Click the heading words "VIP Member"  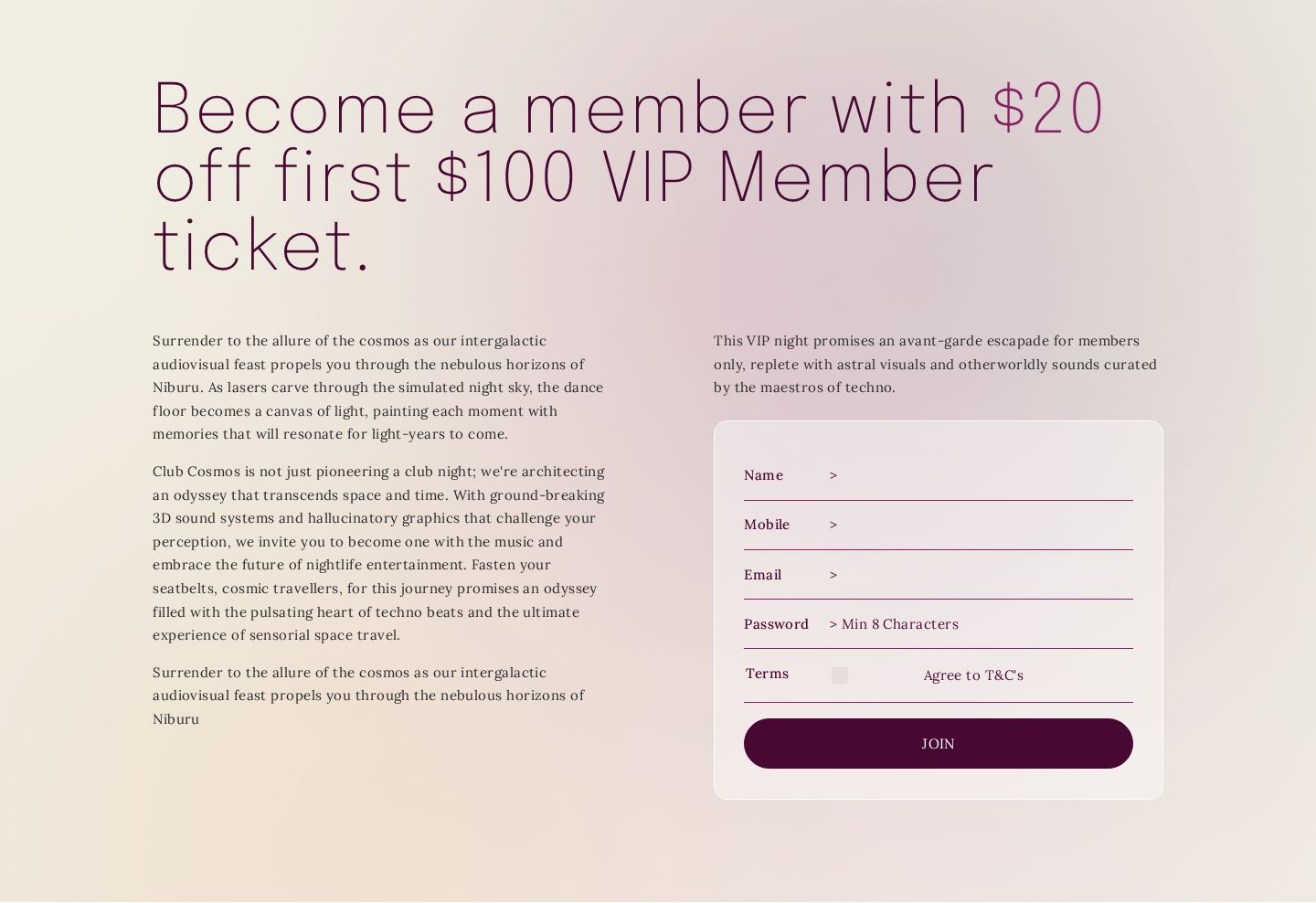click(x=798, y=176)
